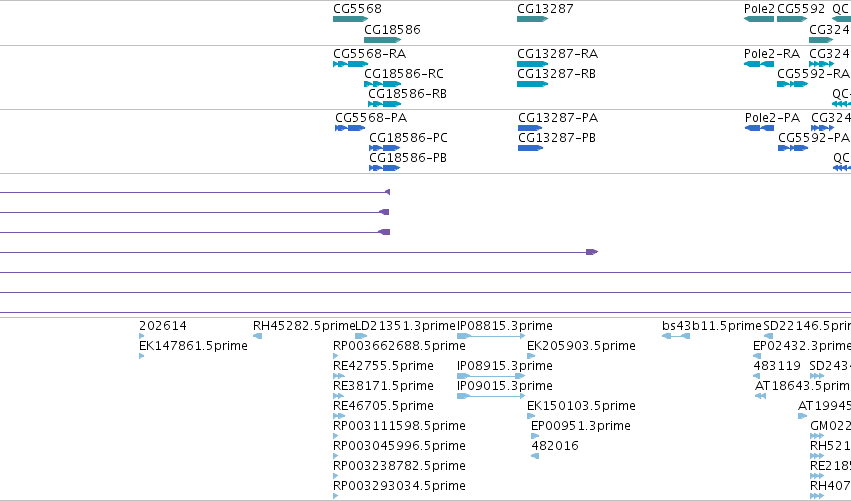Screen dimensions: 851x501
Task: Open the Pole2-RA transcript glyph
Action: coord(759,65)
